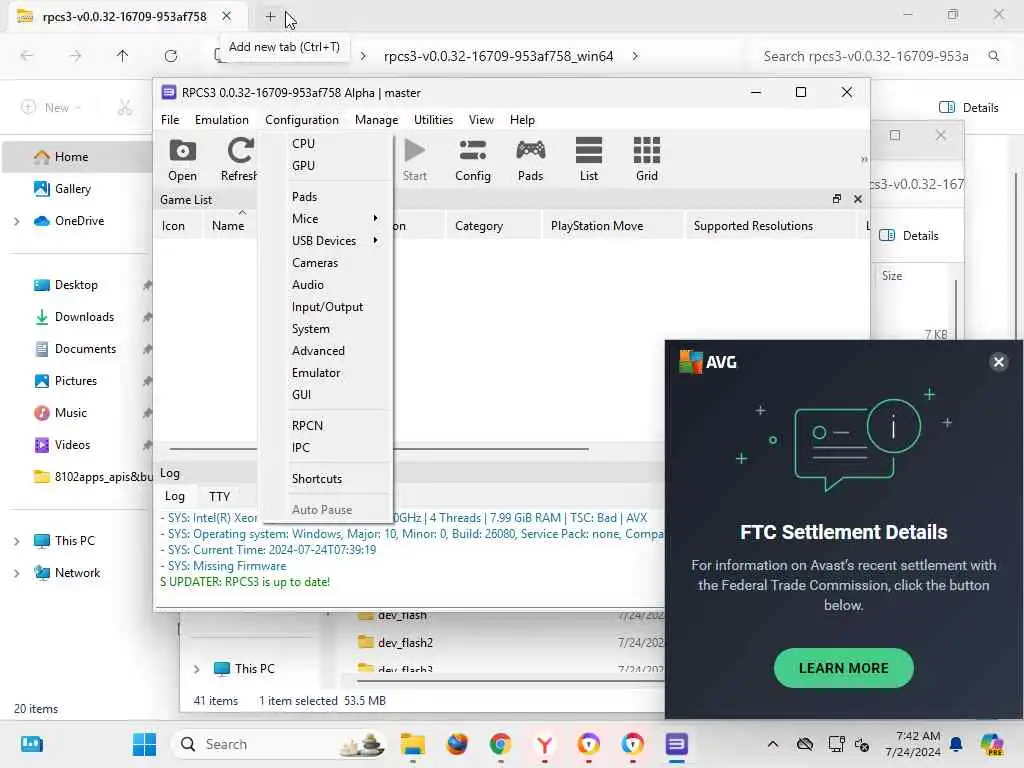
Task: Add new tab in File Explorer
Action: tap(270, 17)
